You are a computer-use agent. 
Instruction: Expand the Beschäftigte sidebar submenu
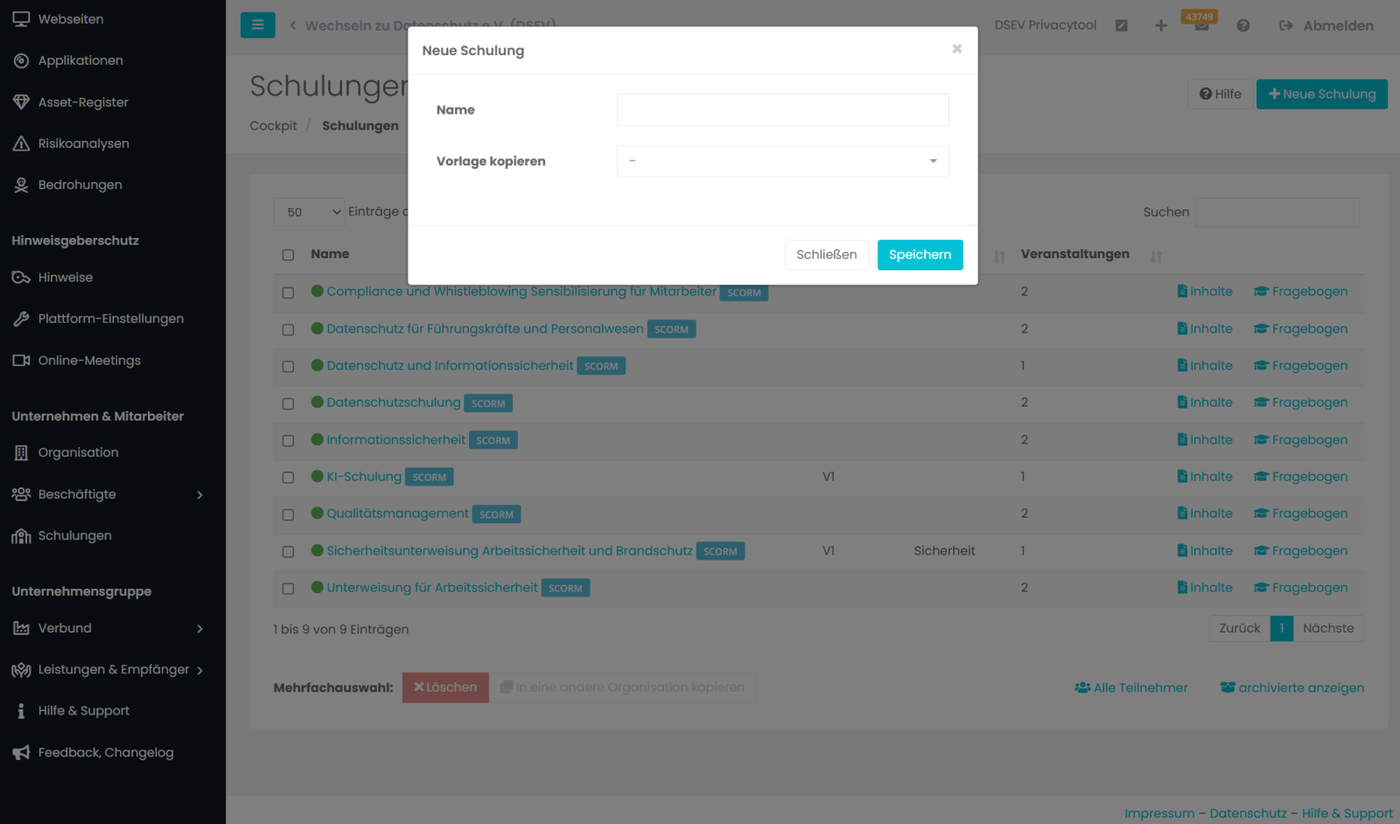point(200,495)
